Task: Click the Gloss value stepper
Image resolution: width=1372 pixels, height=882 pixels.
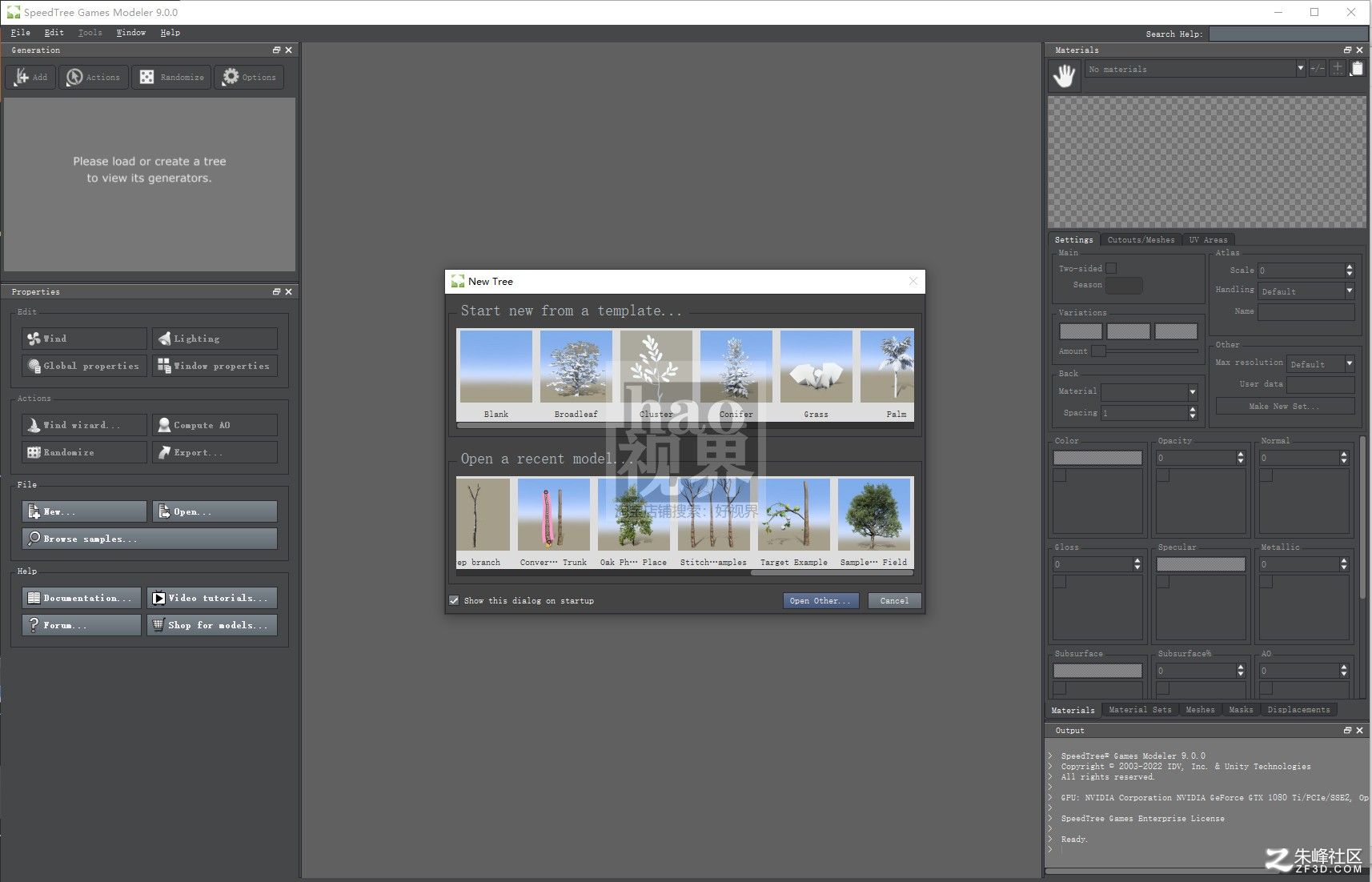Action: tap(1137, 564)
